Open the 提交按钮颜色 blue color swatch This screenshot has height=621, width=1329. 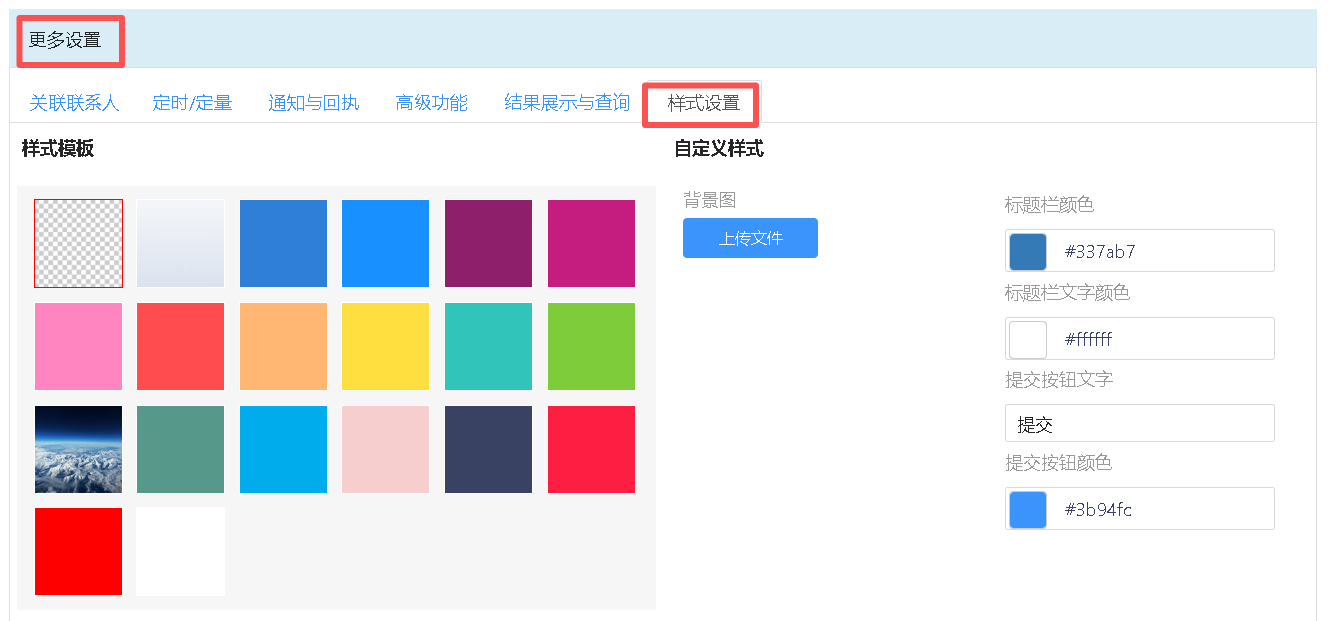pos(1028,509)
